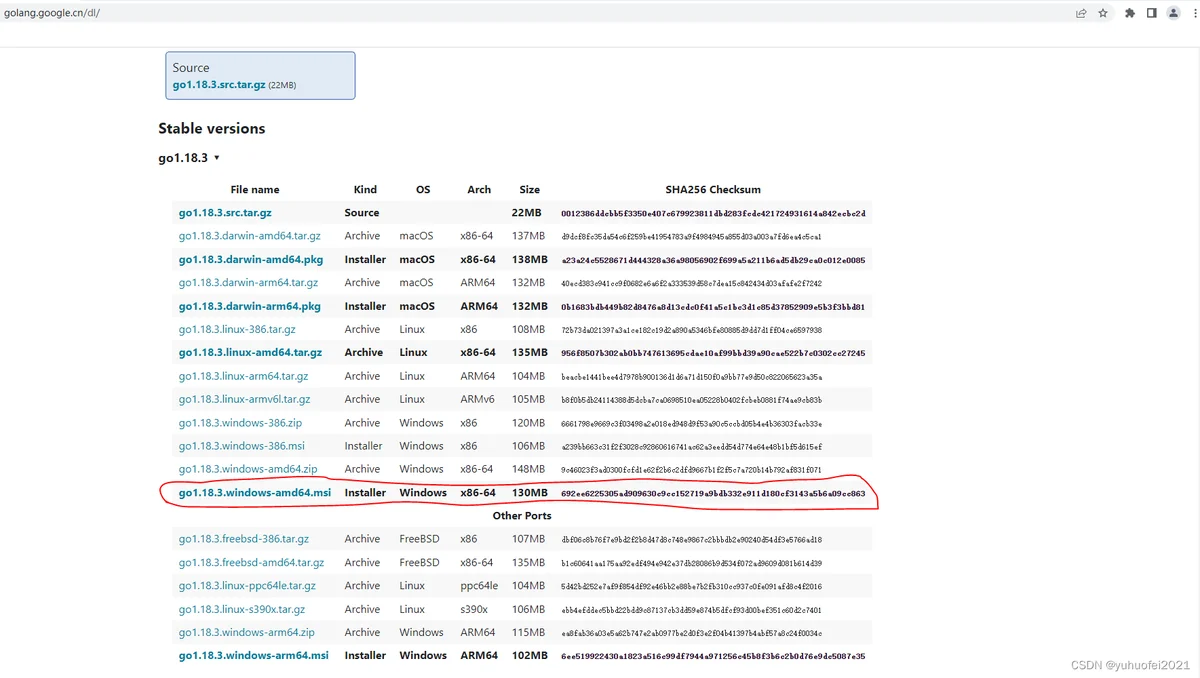Screen dimensions: 1200x678
Task: Click the share icon in address bar
Action: click(x=1081, y=13)
